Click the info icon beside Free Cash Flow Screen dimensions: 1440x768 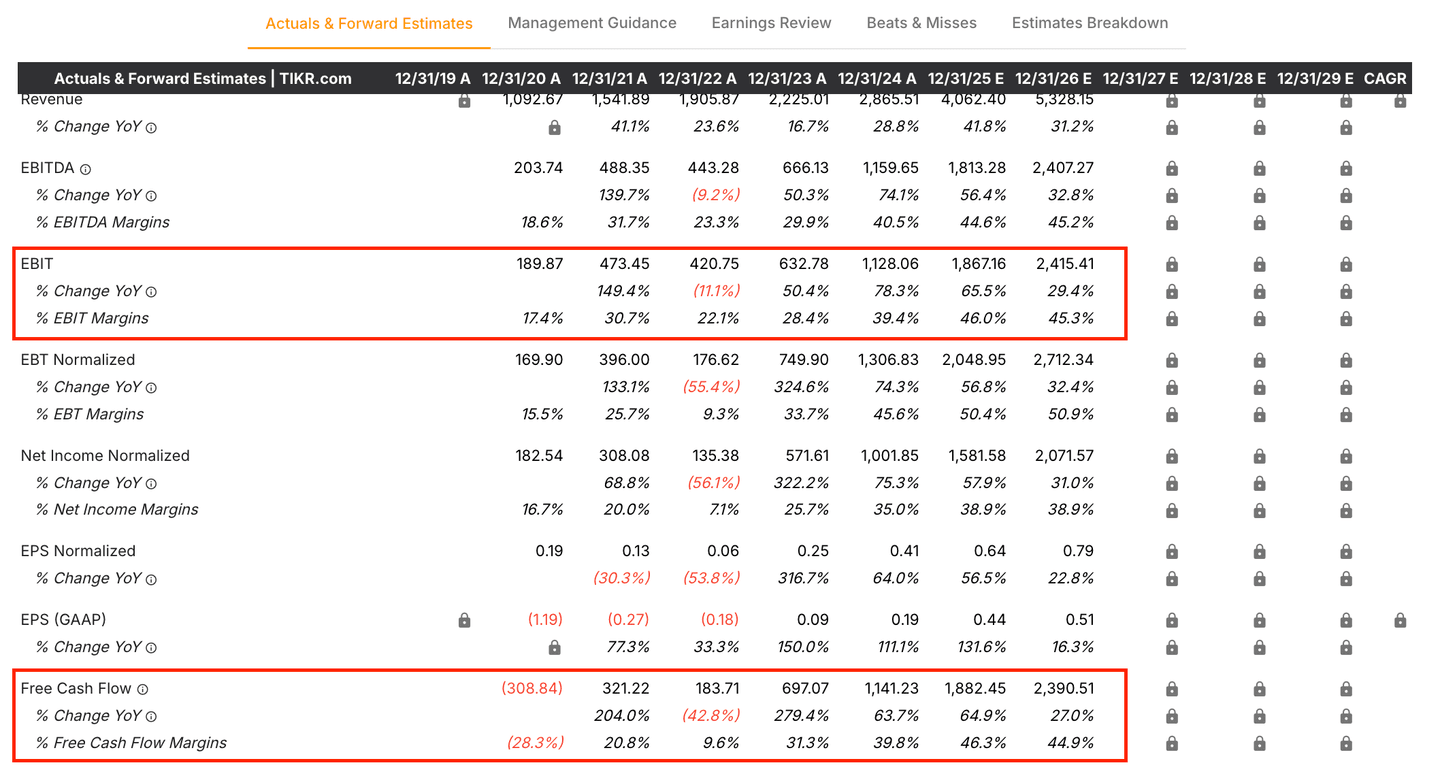pyautogui.click(x=143, y=689)
